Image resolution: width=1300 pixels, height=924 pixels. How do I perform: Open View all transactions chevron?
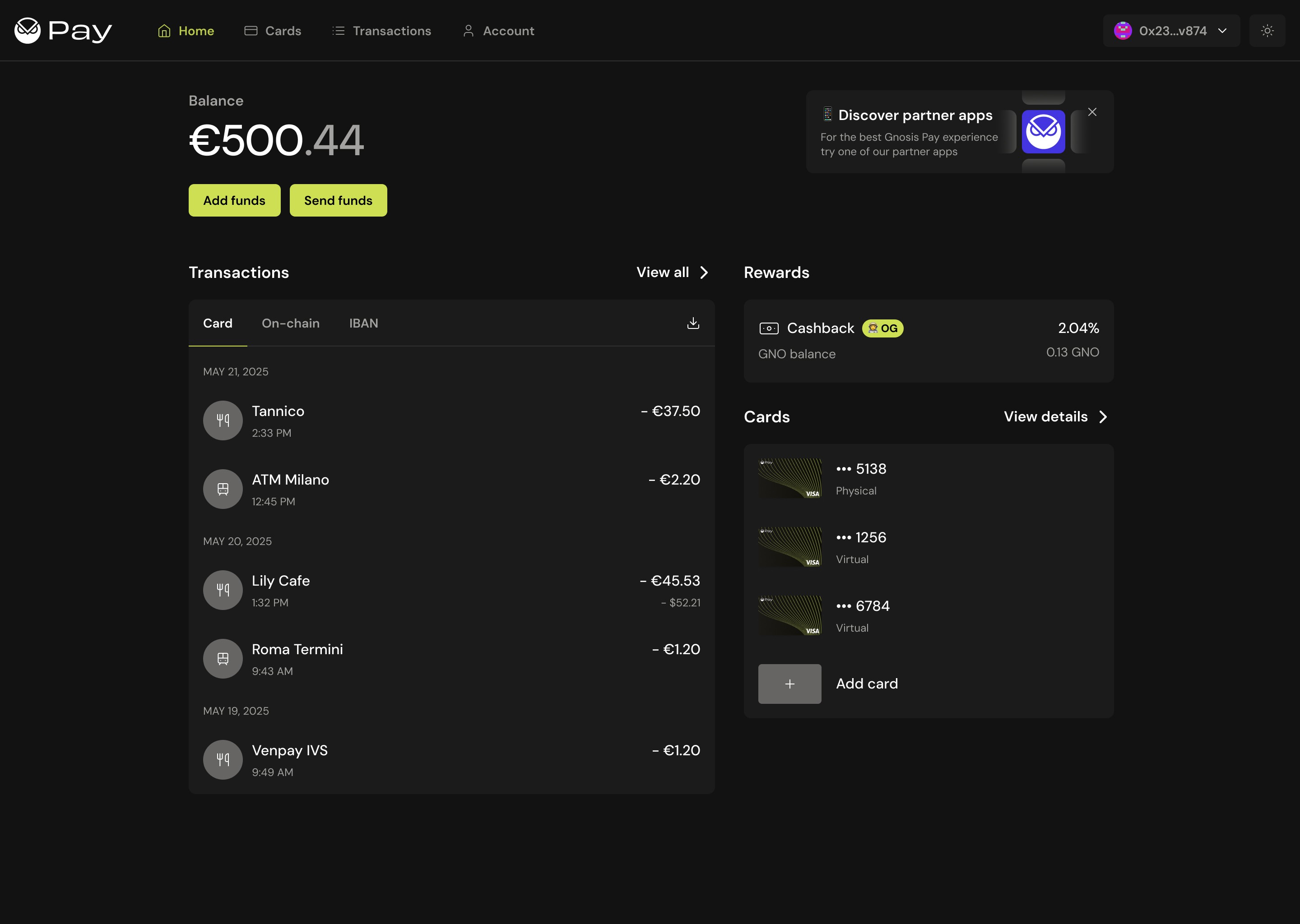704,273
